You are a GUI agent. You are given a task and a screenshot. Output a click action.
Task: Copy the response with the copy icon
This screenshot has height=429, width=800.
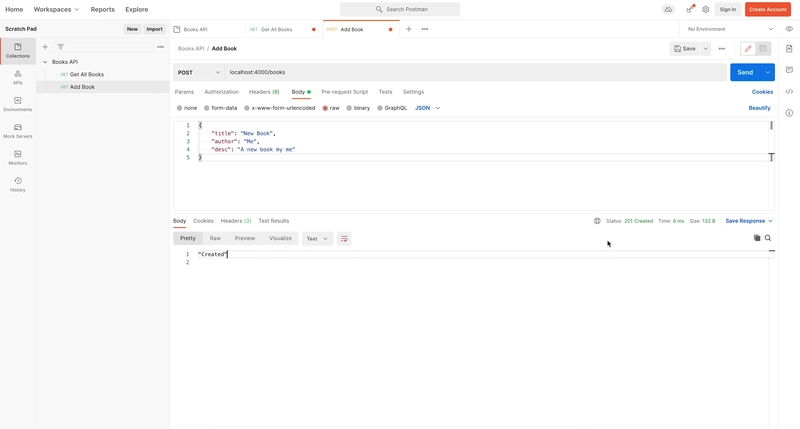[x=757, y=238]
